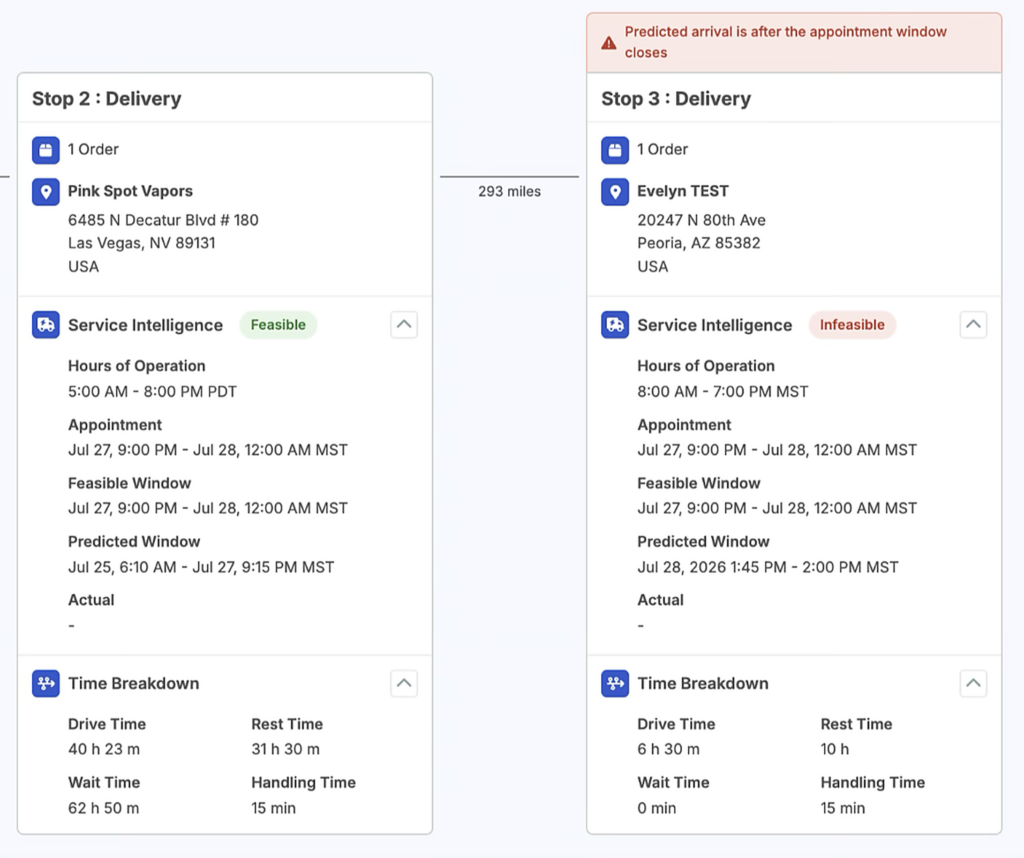Click hours 8:00 AM - 7:00 PM MST
The image size is (1024, 858).
(723, 392)
